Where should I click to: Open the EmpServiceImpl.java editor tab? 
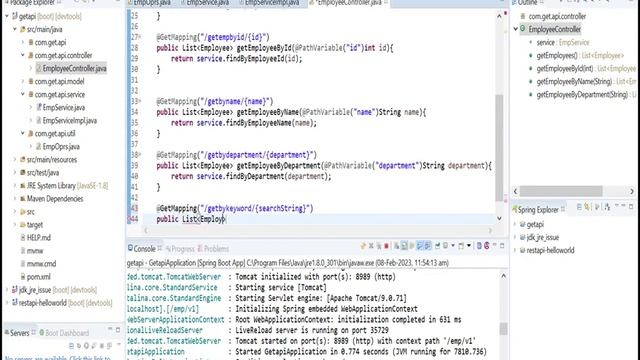pyautogui.click(x=269, y=3)
